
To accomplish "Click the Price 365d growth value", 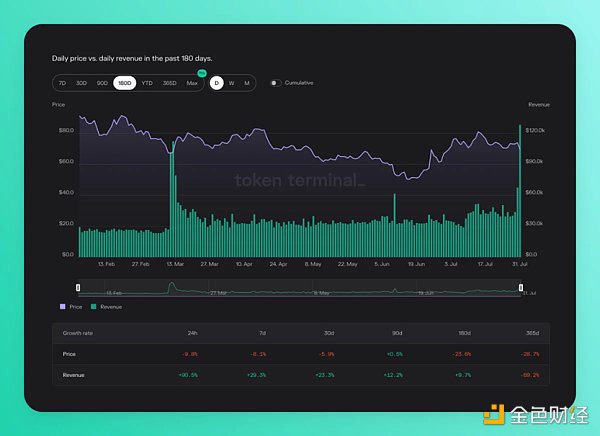I will tap(530, 354).
